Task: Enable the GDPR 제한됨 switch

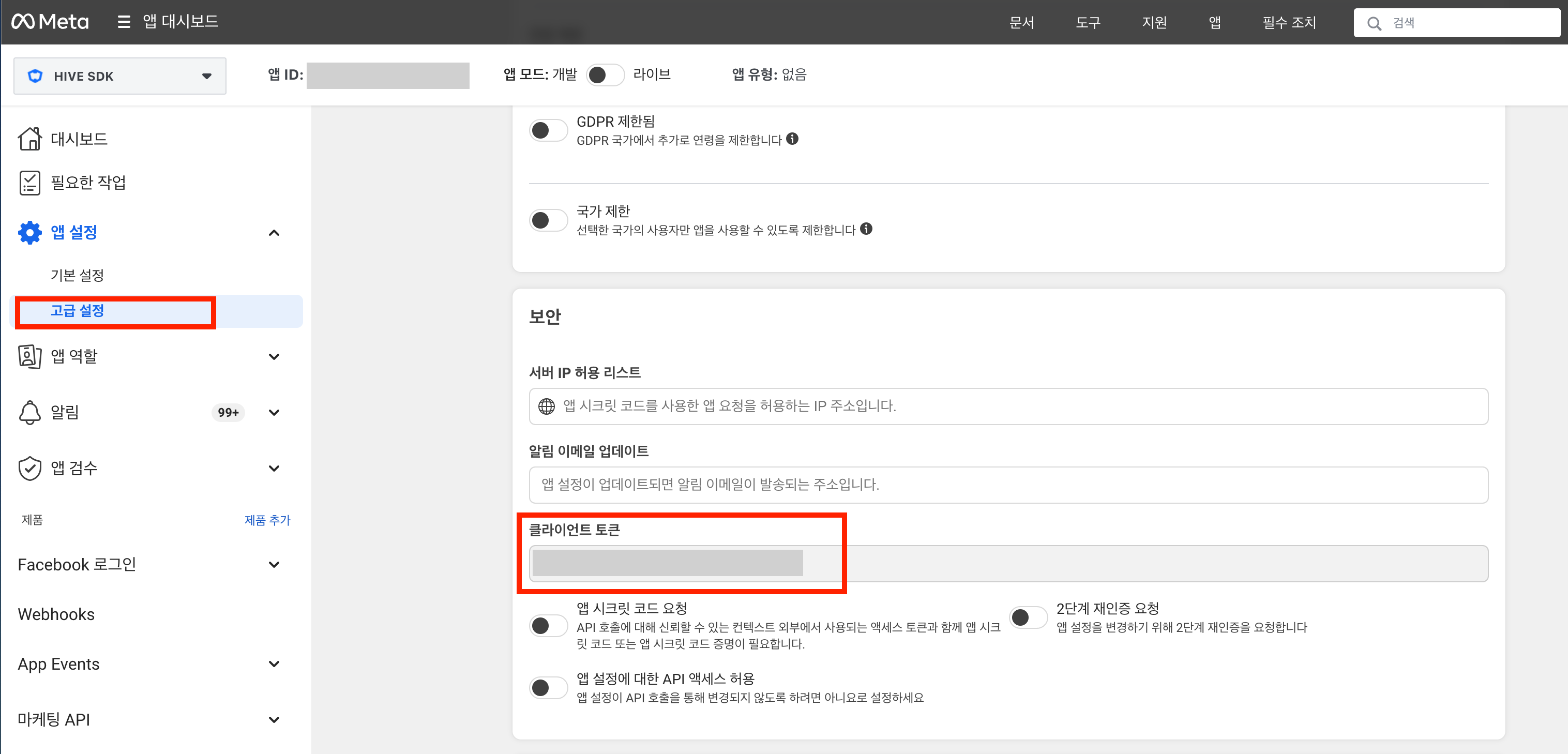Action: pyautogui.click(x=548, y=130)
